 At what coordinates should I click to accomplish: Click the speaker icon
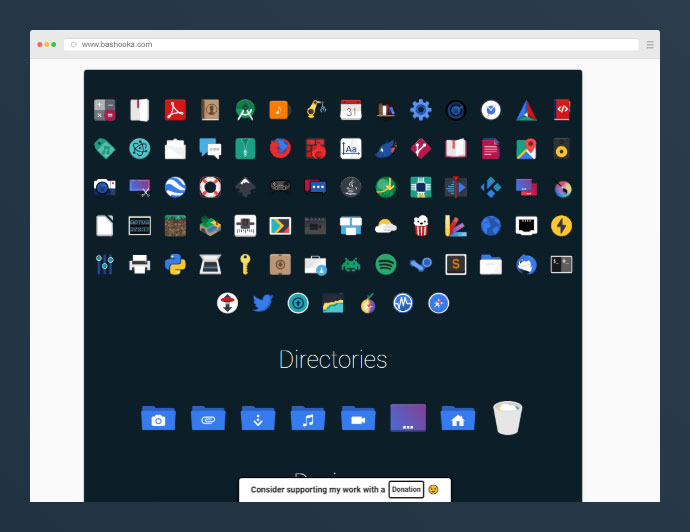562,149
